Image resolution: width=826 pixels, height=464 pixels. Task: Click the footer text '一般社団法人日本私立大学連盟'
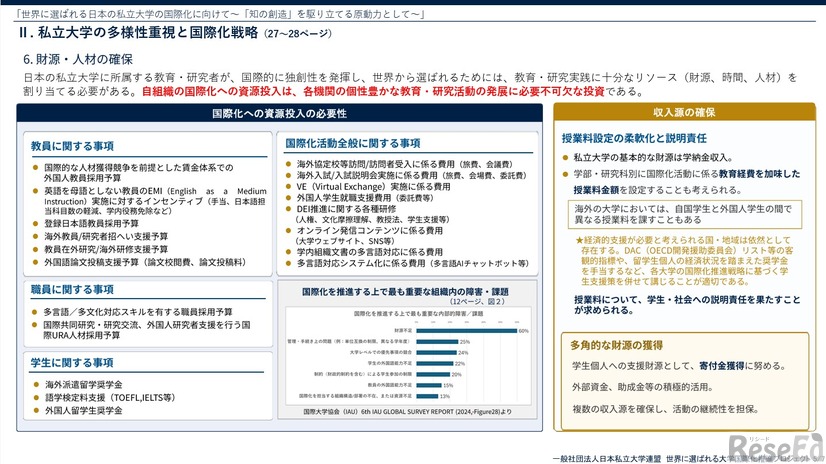(x=607, y=459)
